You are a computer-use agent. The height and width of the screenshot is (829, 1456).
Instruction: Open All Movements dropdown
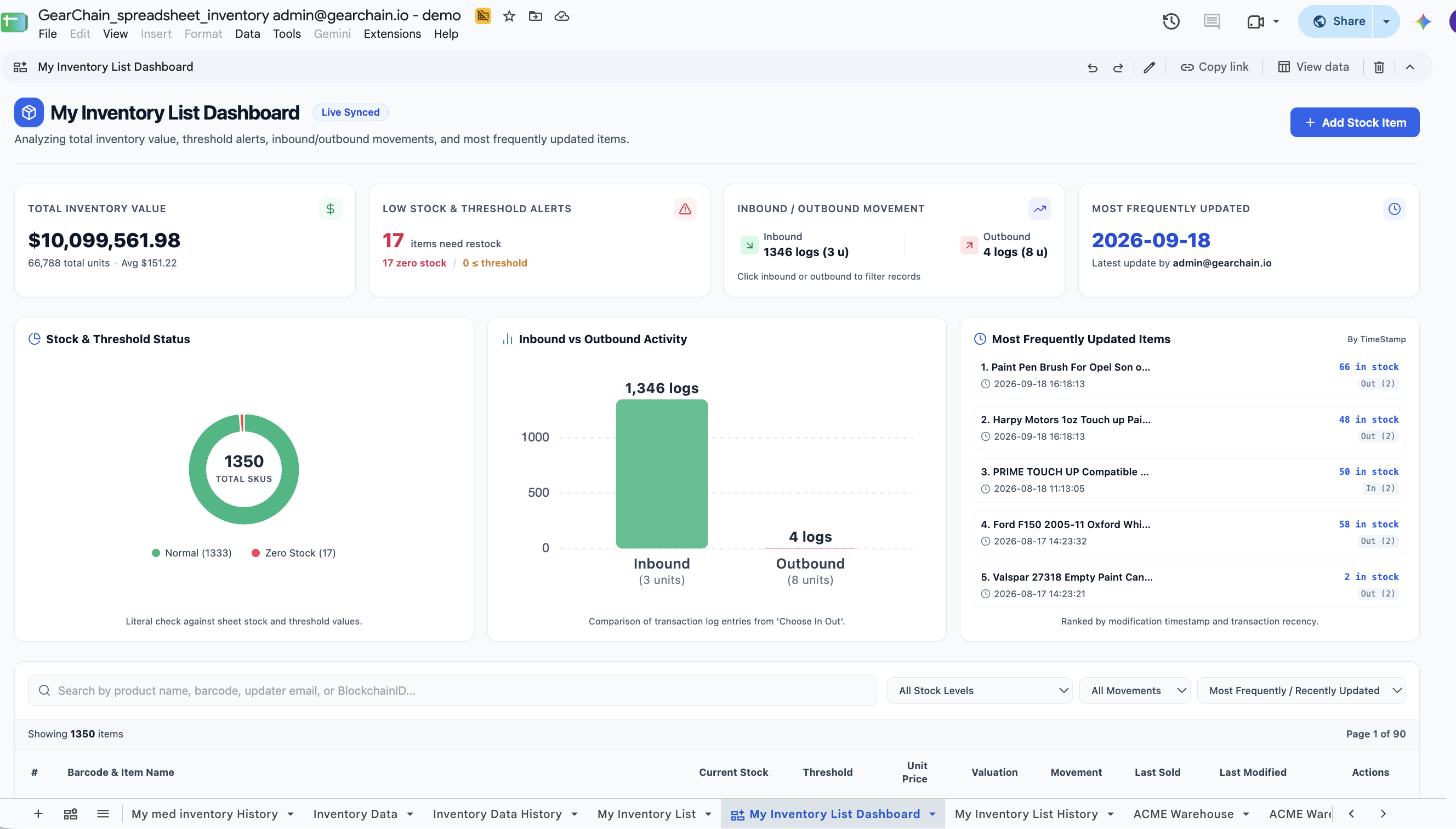tap(1134, 691)
